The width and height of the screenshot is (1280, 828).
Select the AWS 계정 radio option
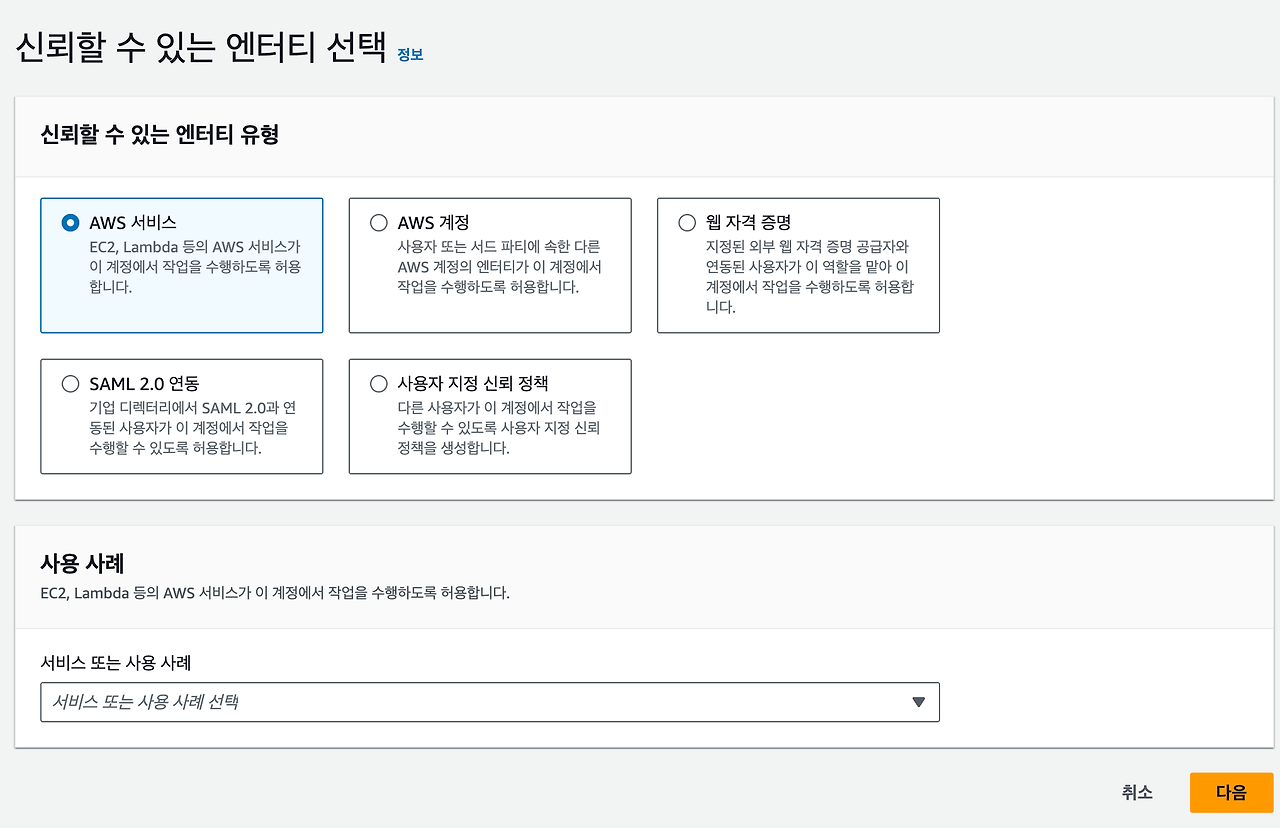[x=378, y=223]
